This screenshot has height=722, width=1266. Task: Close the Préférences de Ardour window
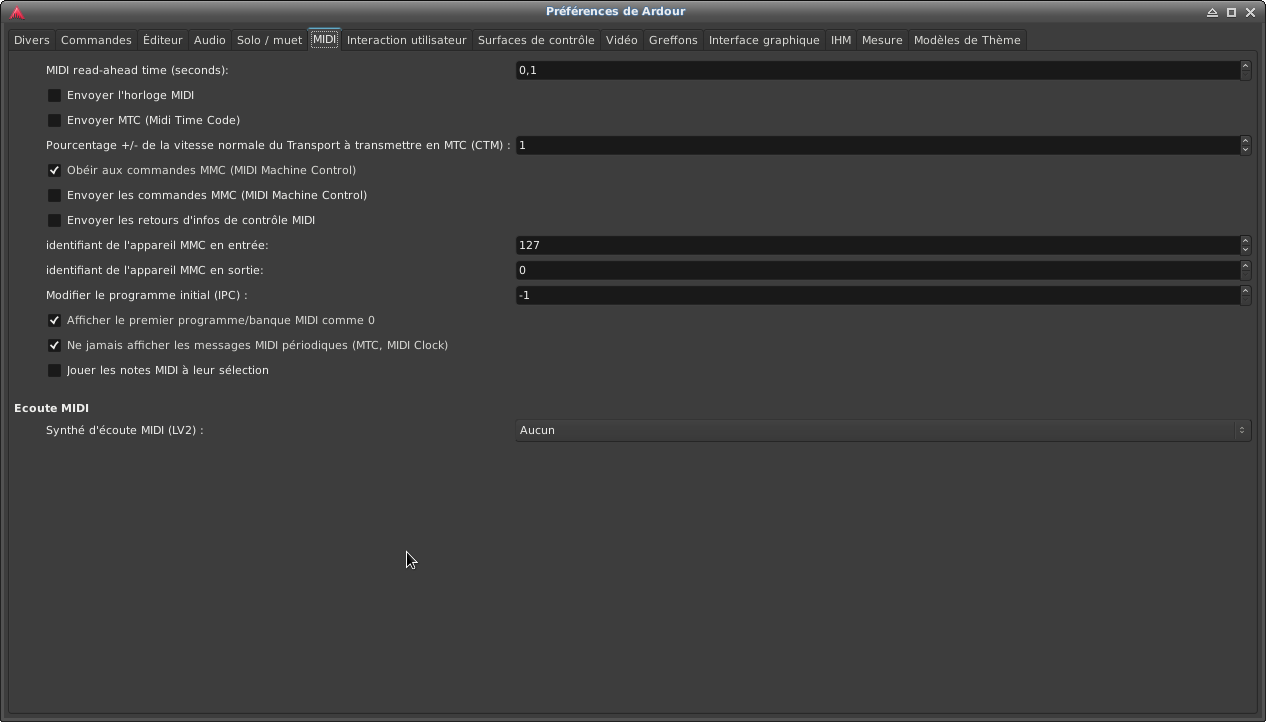(x=1250, y=12)
